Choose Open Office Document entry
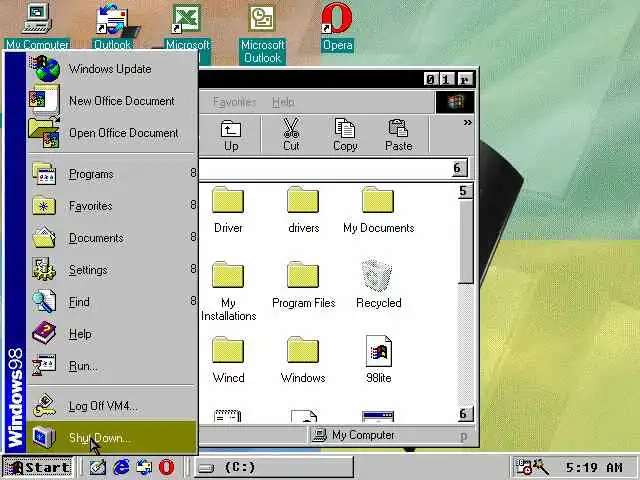Screen dimensions: 640x480 point(111,133)
